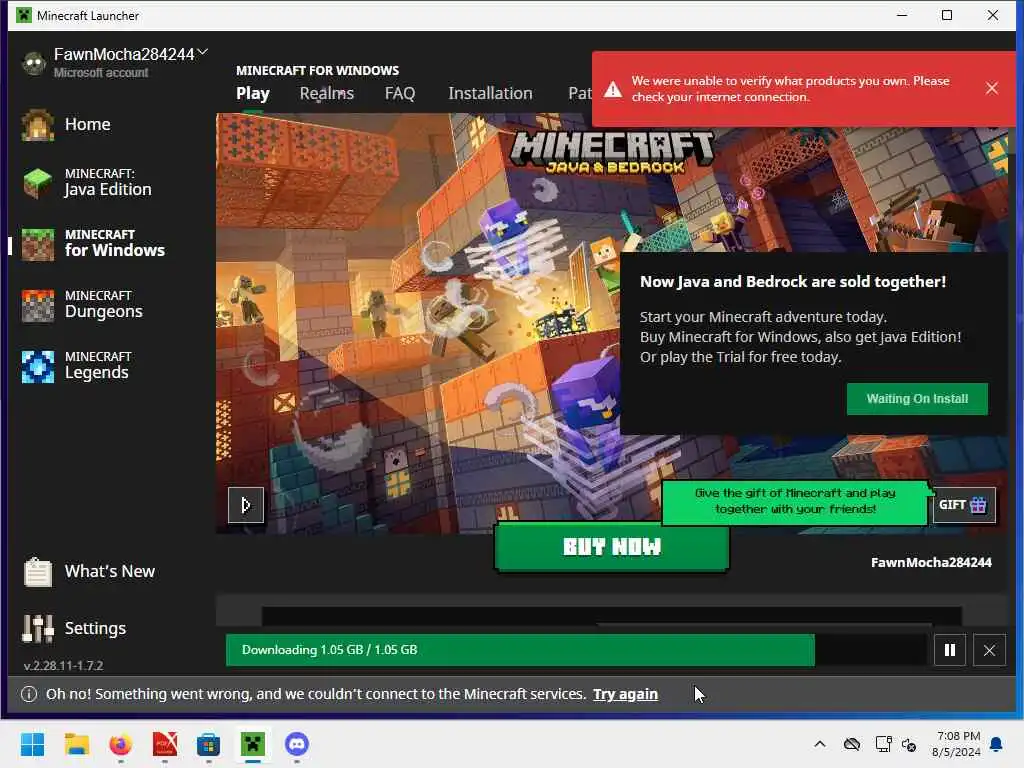Open Discord from the taskbar

[x=296, y=744]
